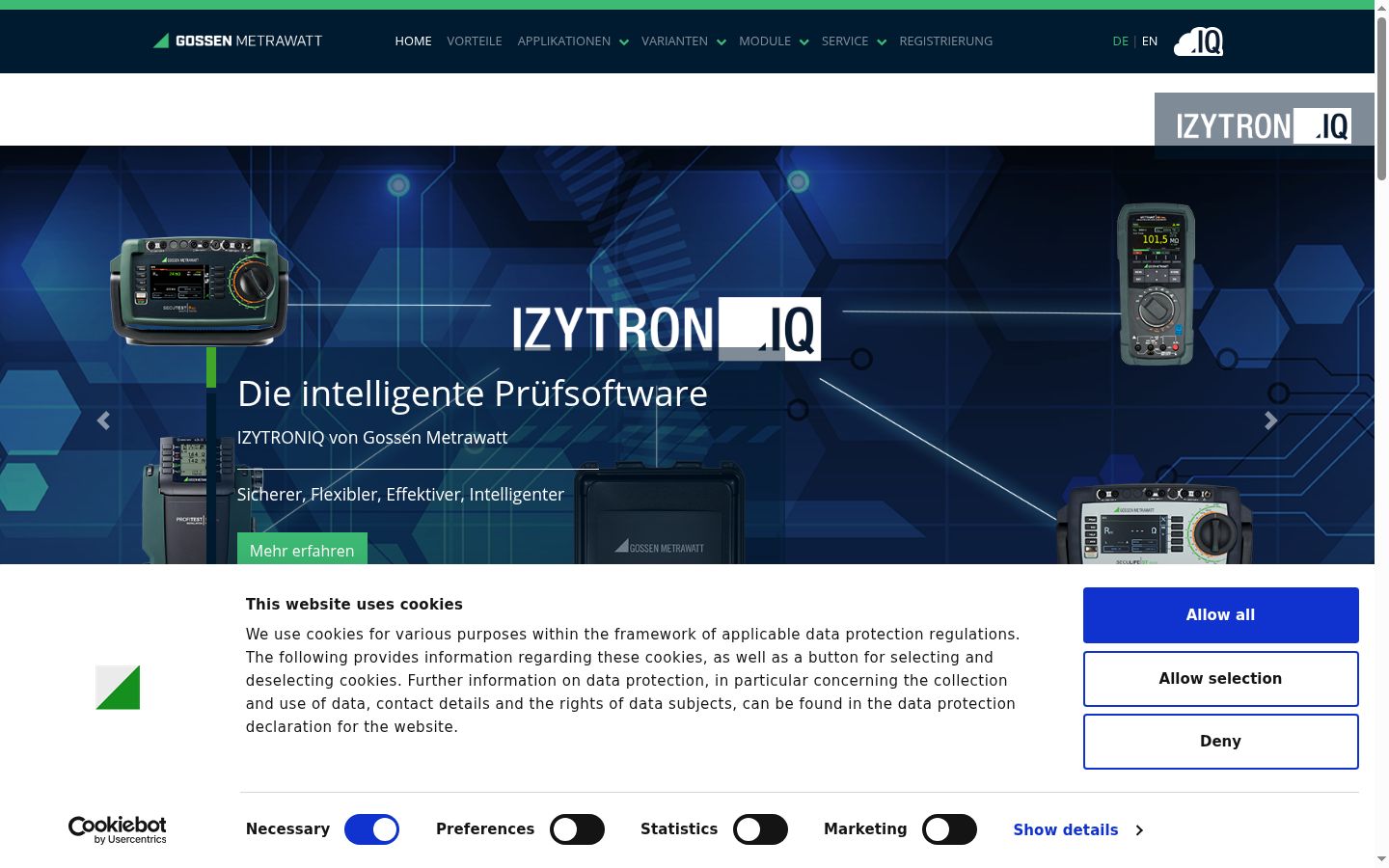Image resolution: width=1389 pixels, height=868 pixels.
Task: Open the Registrierung navigation item
Action: (x=945, y=41)
